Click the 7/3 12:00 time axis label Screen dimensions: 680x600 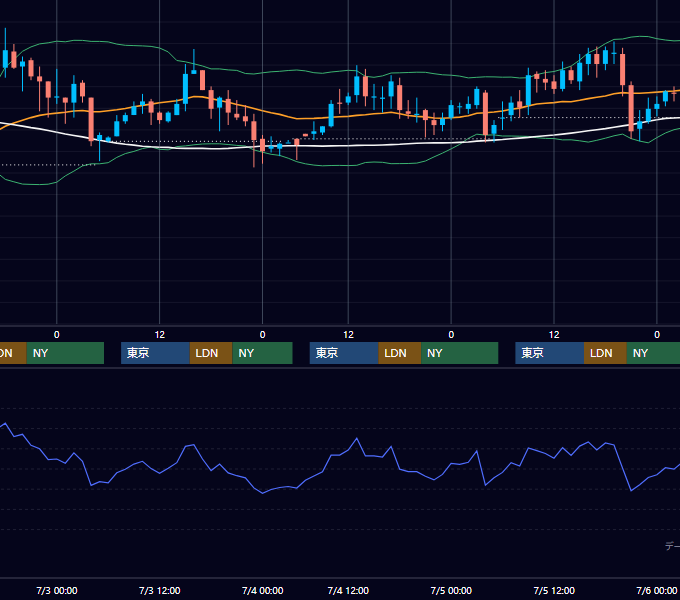coord(160,590)
